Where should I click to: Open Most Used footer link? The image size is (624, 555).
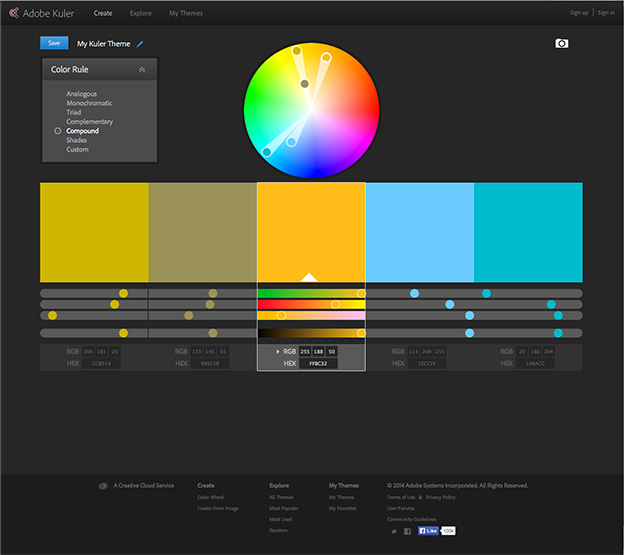point(280,519)
